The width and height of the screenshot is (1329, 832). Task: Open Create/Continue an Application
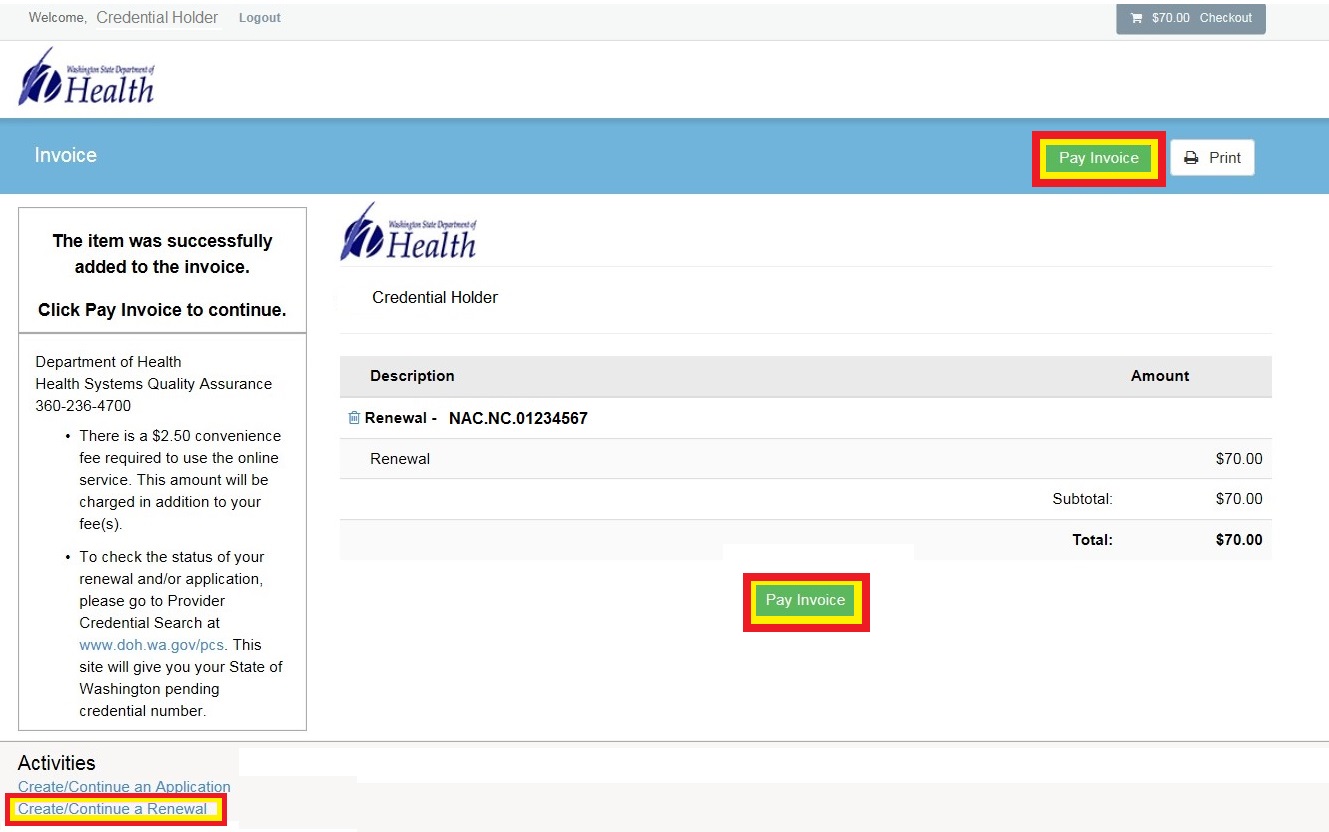pos(124,787)
